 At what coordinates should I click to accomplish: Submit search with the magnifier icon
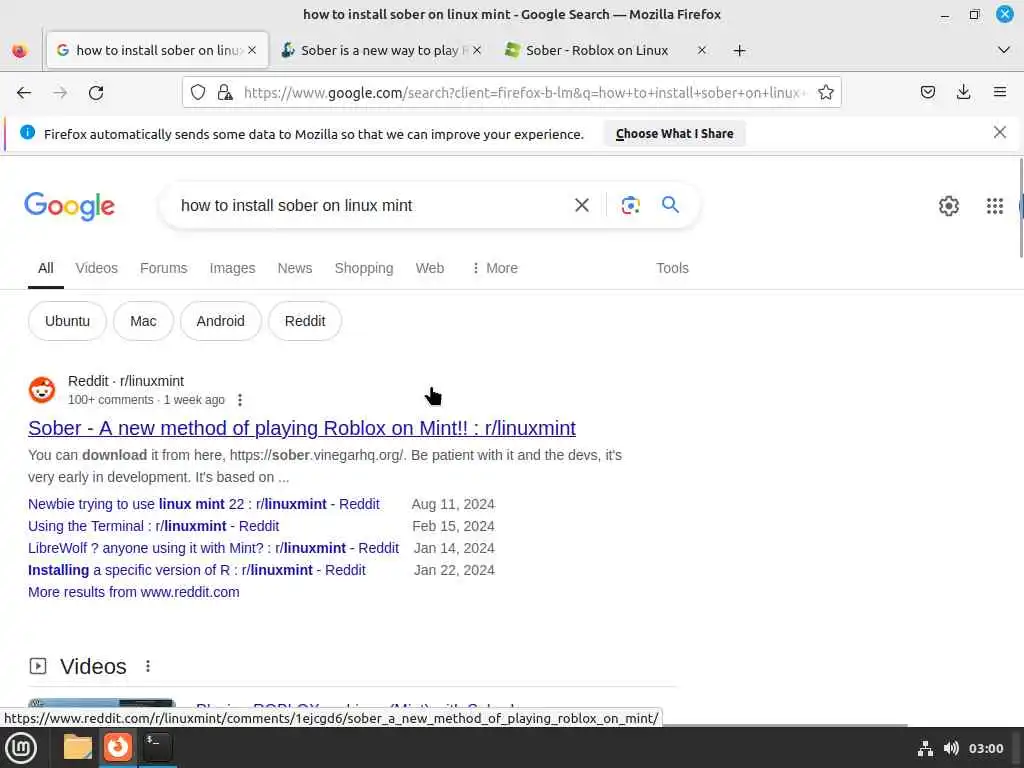670,205
